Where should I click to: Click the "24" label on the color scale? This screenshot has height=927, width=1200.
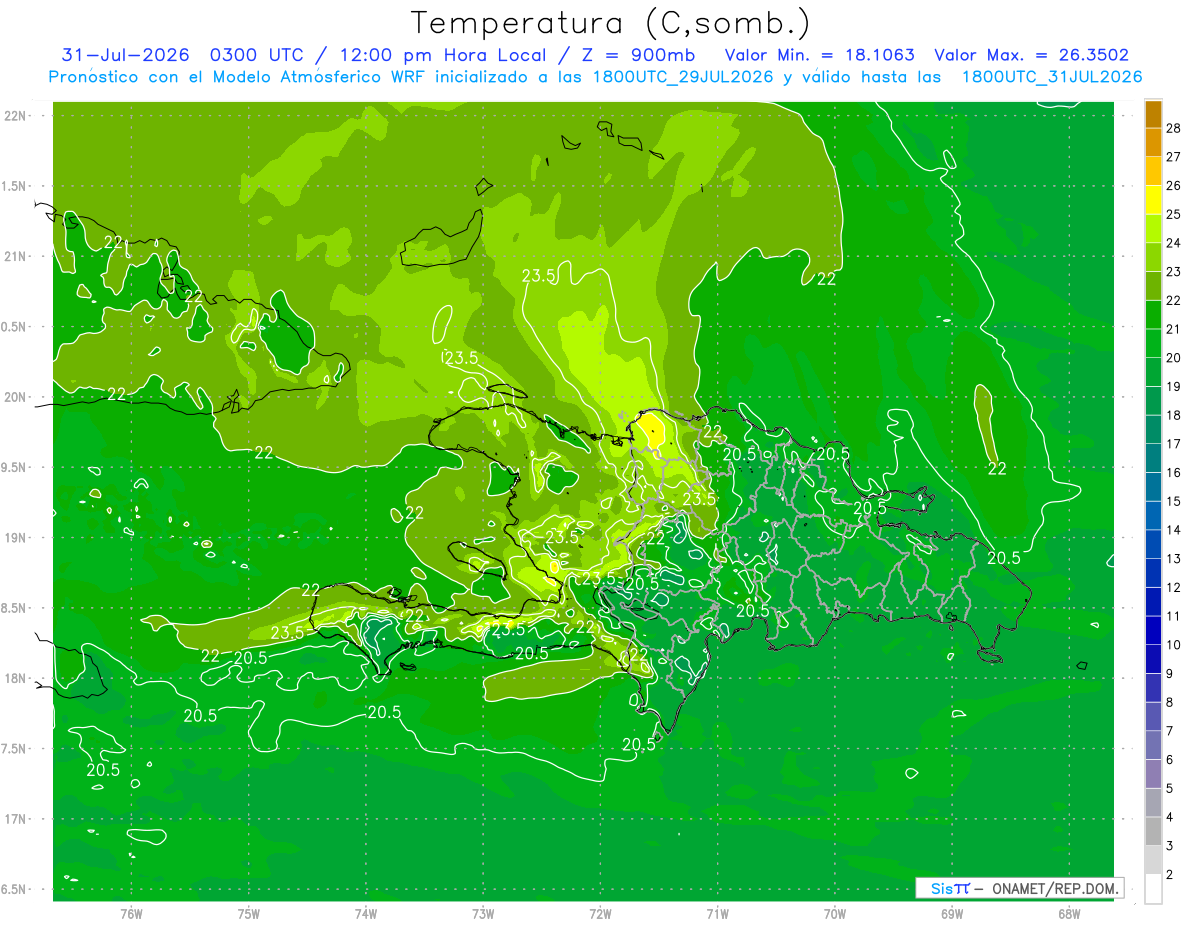1174,243
